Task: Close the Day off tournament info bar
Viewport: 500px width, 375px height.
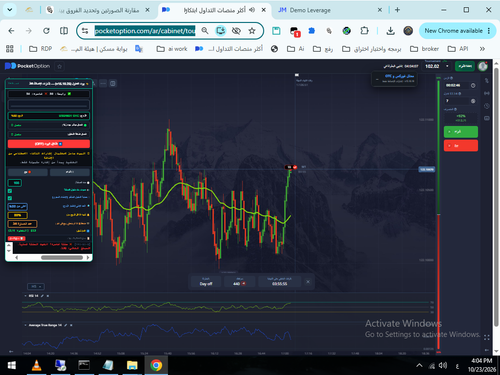Action: click(308, 282)
